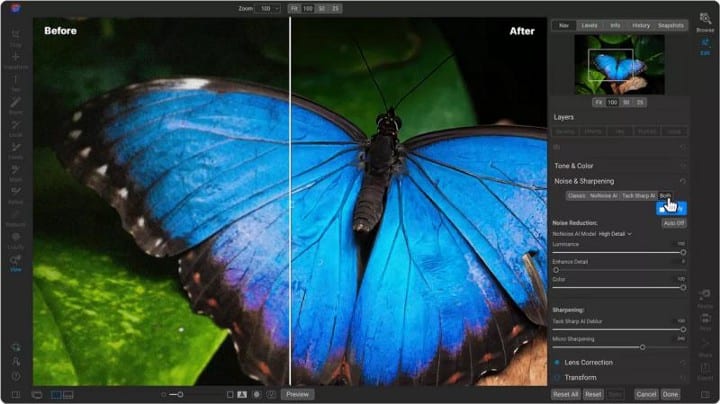Select the Liquify tool
This screenshot has width=720, height=404.
pos(16,240)
